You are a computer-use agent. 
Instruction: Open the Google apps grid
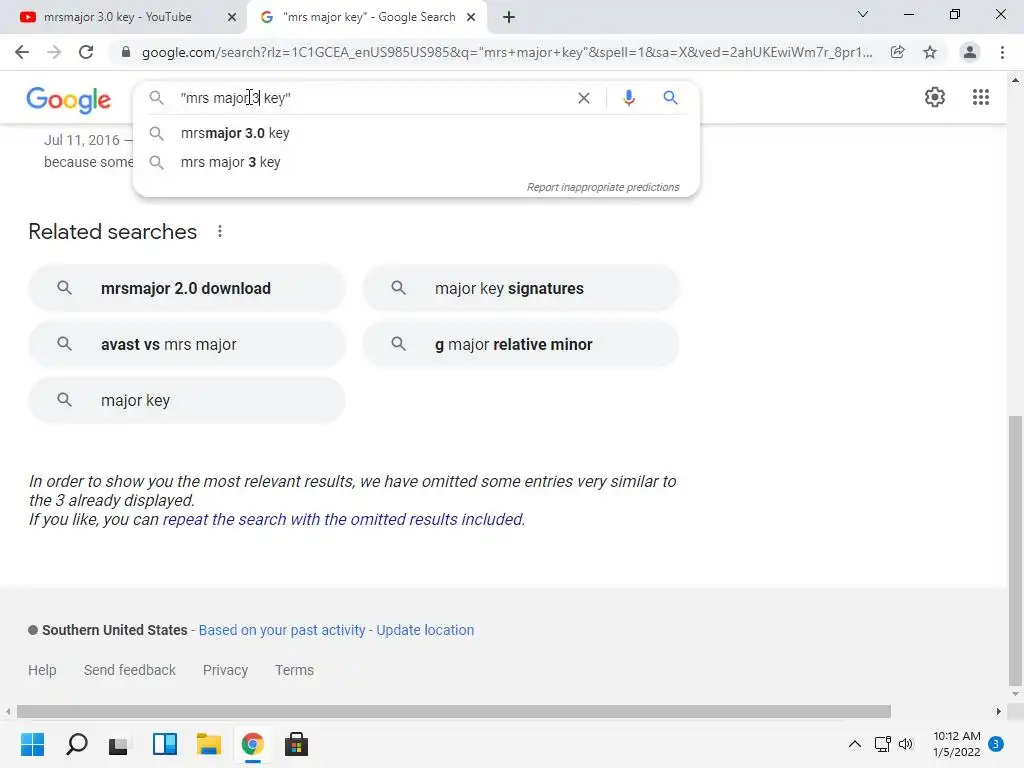981,97
